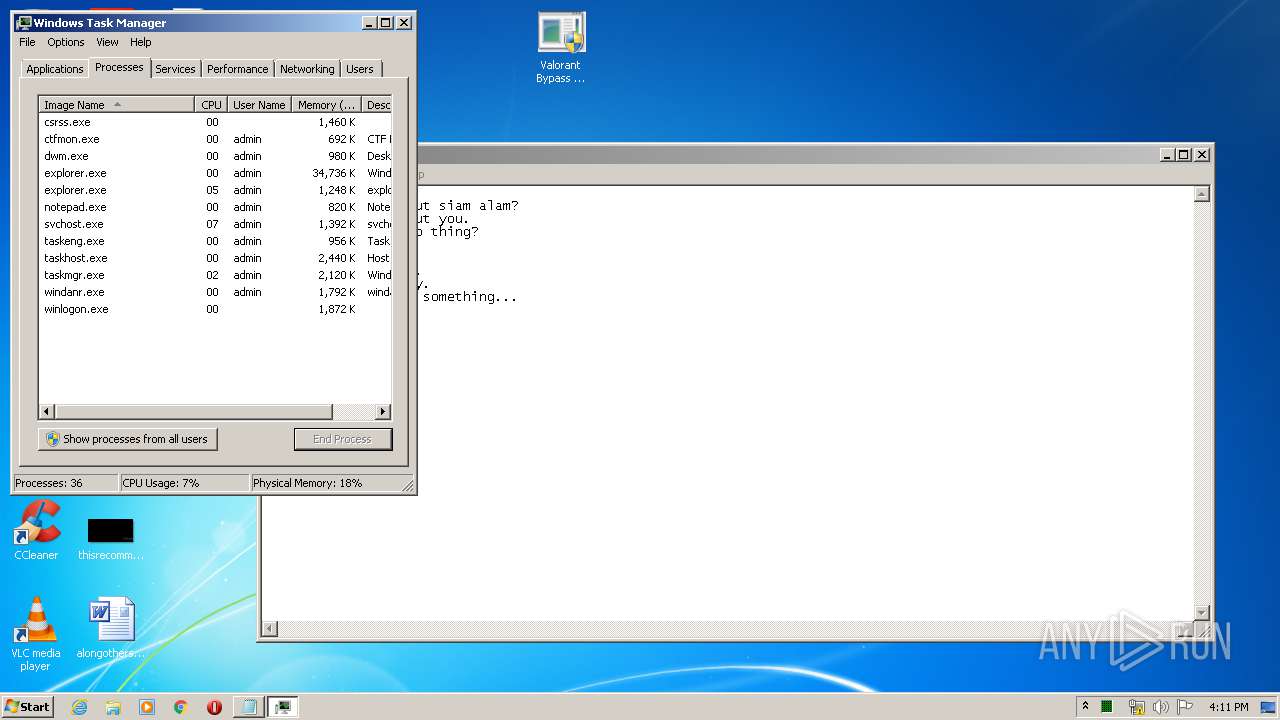
Task: Sort processes by User Name column
Action: (x=259, y=105)
